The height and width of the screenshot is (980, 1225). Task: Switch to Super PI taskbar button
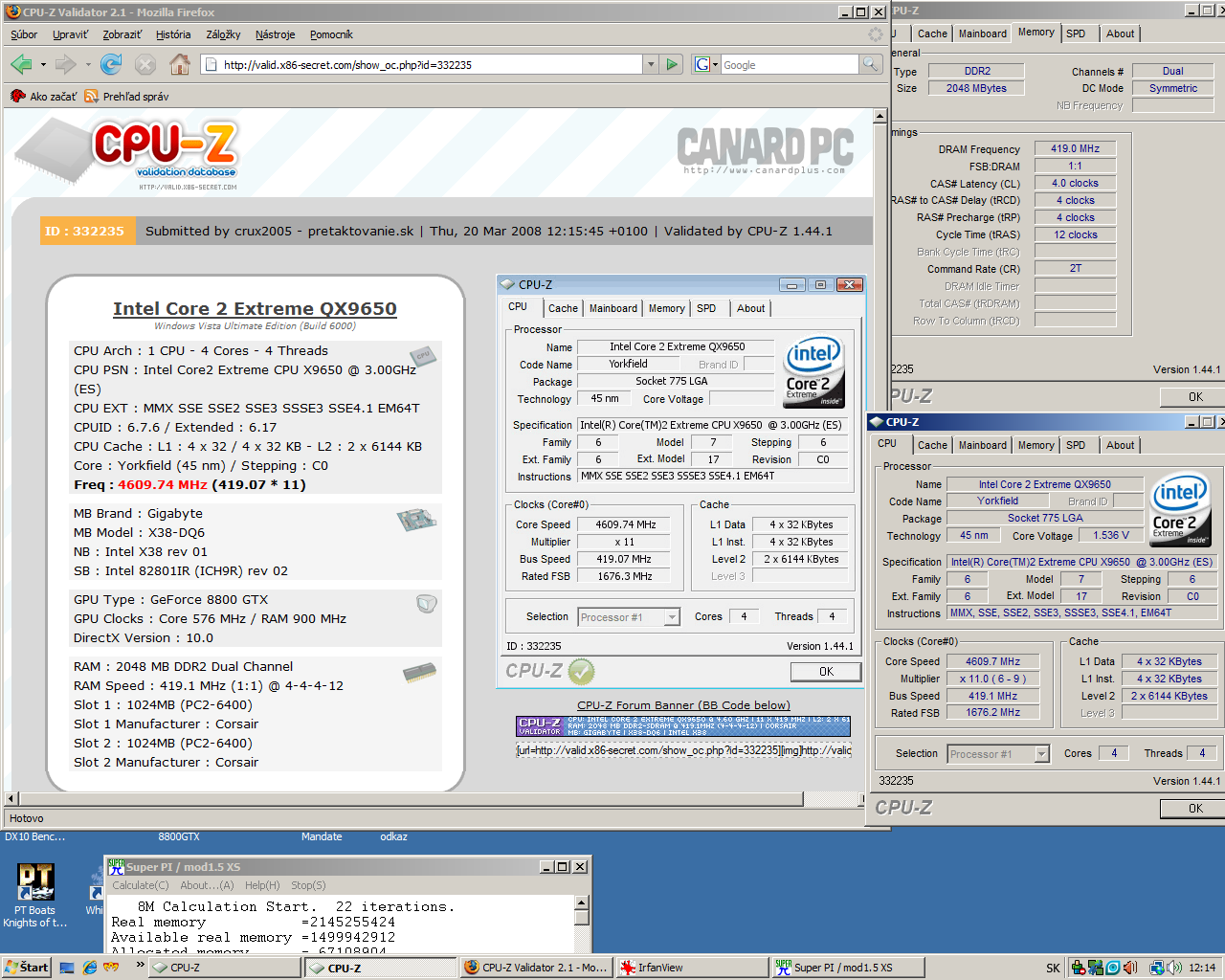(x=848, y=968)
